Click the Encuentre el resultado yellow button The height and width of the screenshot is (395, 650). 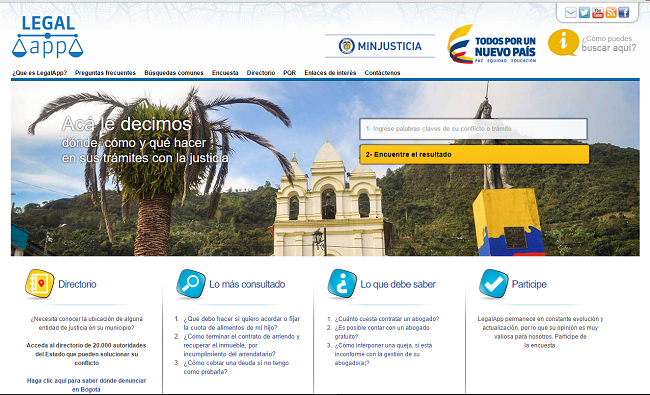(474, 154)
